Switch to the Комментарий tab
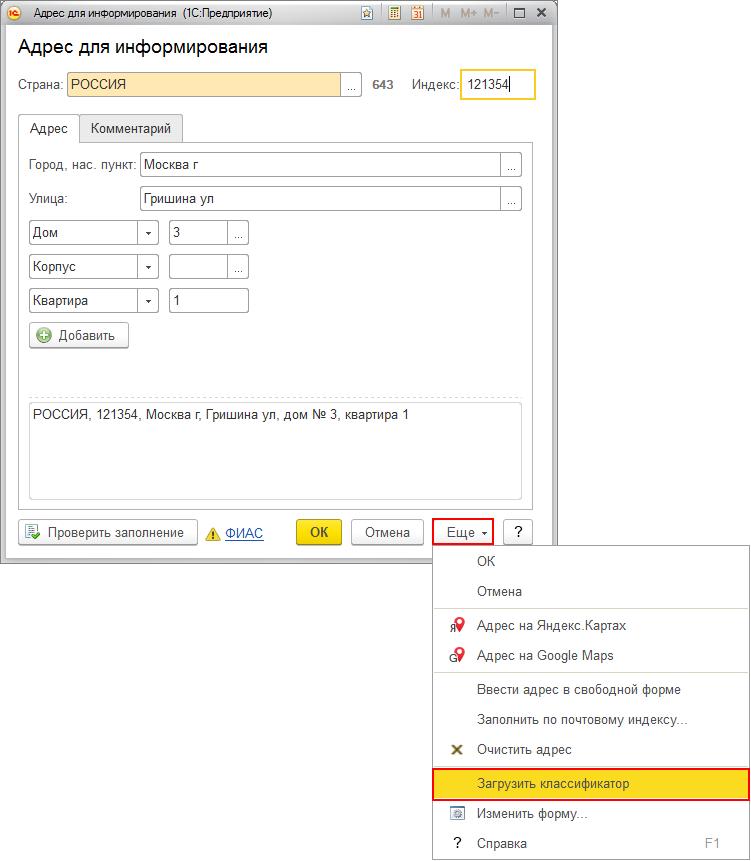Viewport: 751px width, 861px height. pos(131,129)
